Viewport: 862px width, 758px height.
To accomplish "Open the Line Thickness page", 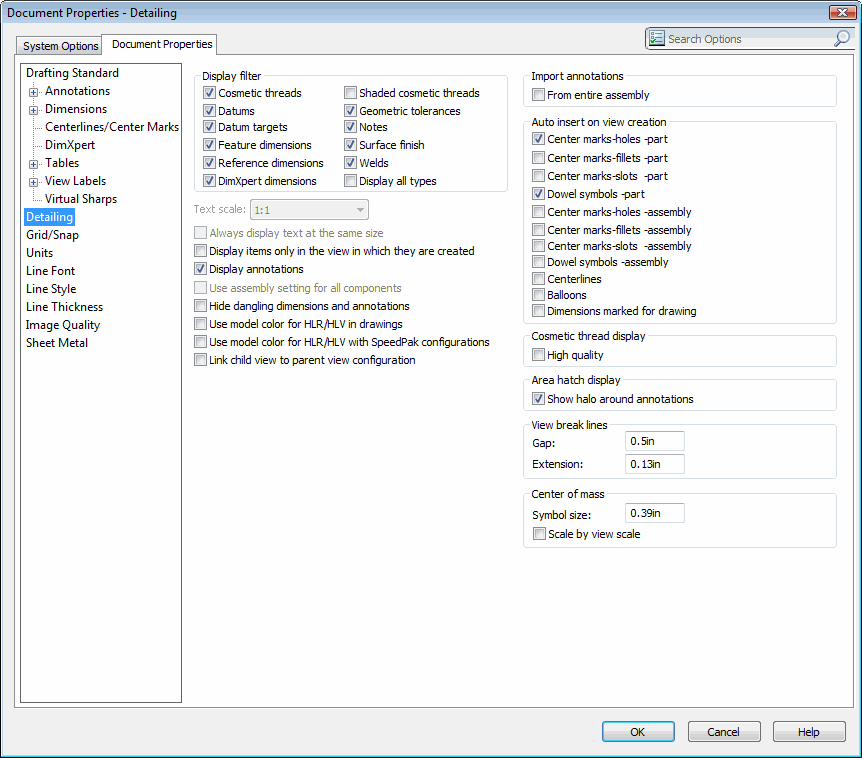I will click(64, 307).
